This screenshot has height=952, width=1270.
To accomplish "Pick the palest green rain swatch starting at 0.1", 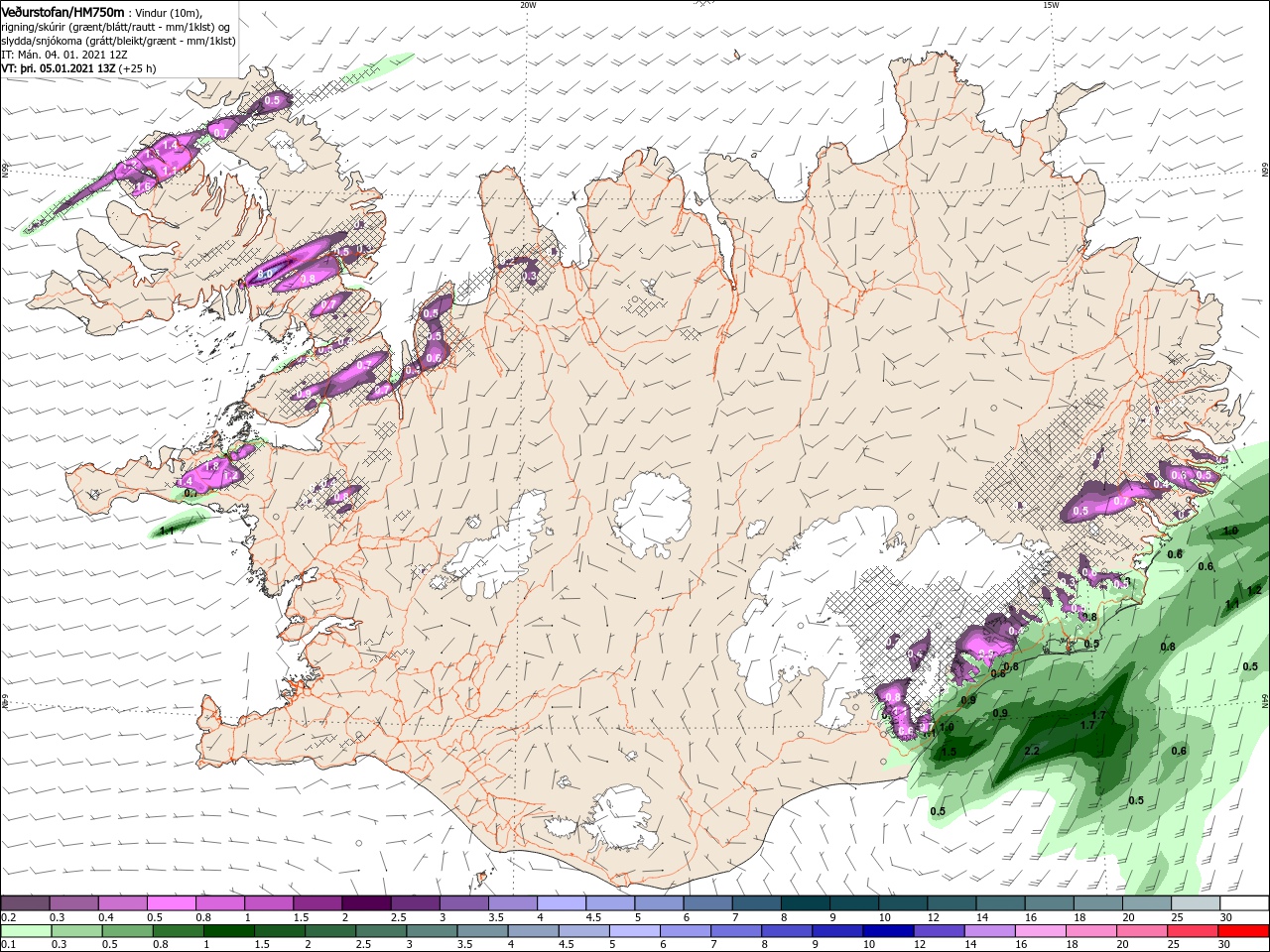I will [26, 930].
